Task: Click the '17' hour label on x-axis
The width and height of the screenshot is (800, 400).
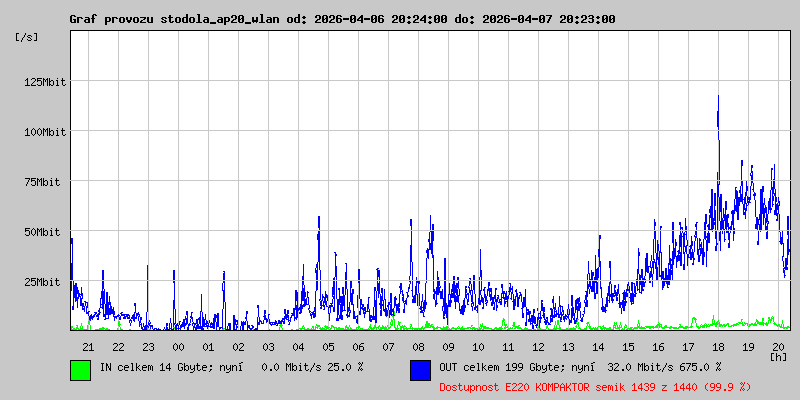Action: [x=688, y=347]
